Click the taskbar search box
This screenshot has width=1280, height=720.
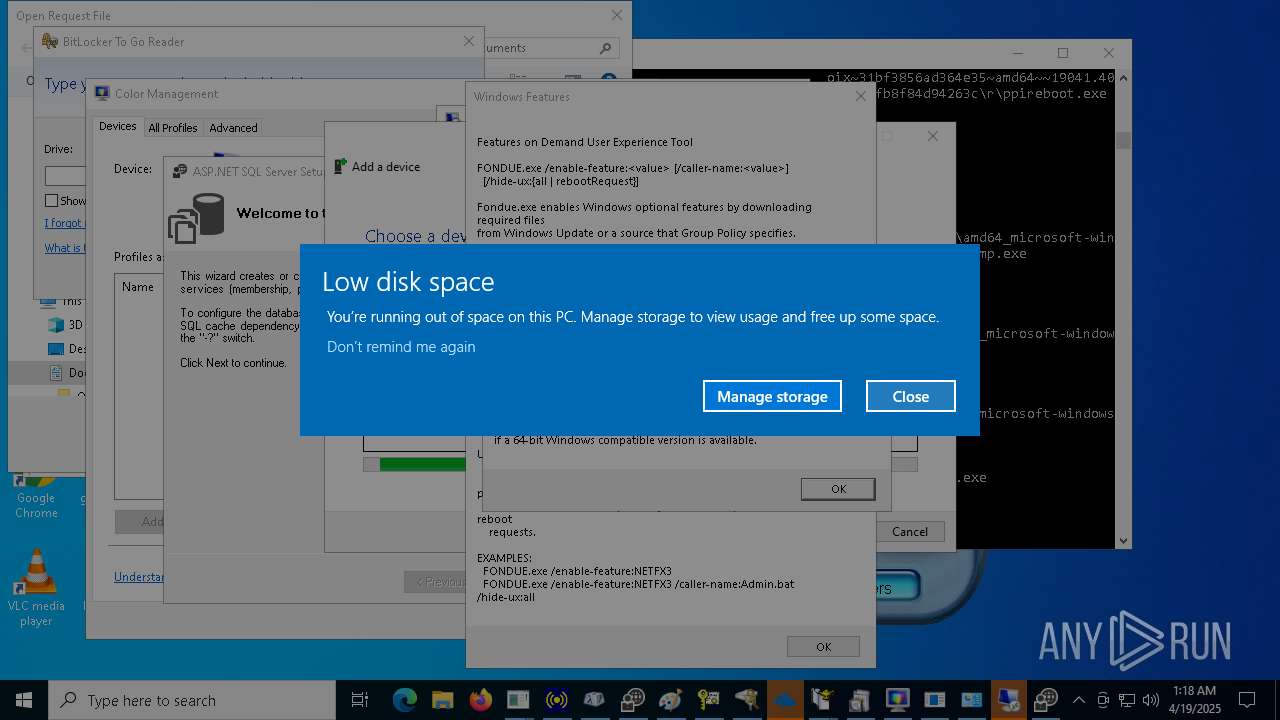click(191, 700)
